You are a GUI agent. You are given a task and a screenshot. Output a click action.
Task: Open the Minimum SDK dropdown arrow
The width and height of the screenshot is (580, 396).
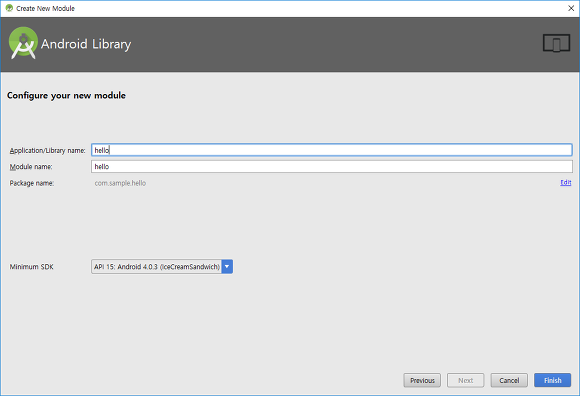(x=227, y=267)
